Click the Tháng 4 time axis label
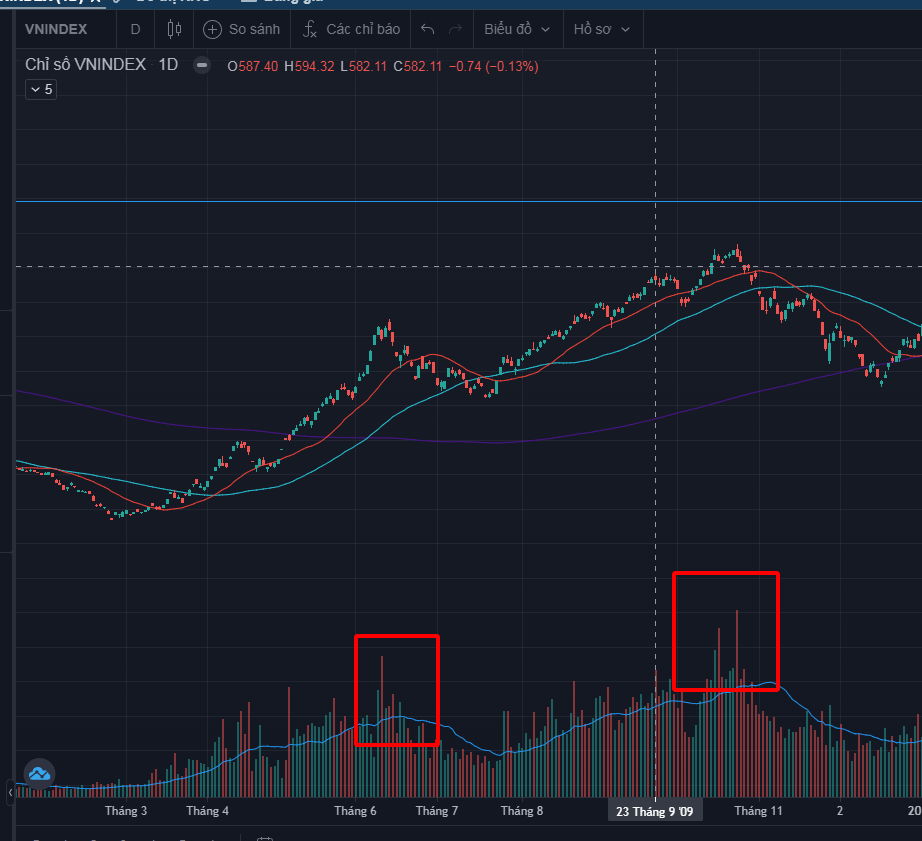This screenshot has height=841, width=922. click(208, 811)
